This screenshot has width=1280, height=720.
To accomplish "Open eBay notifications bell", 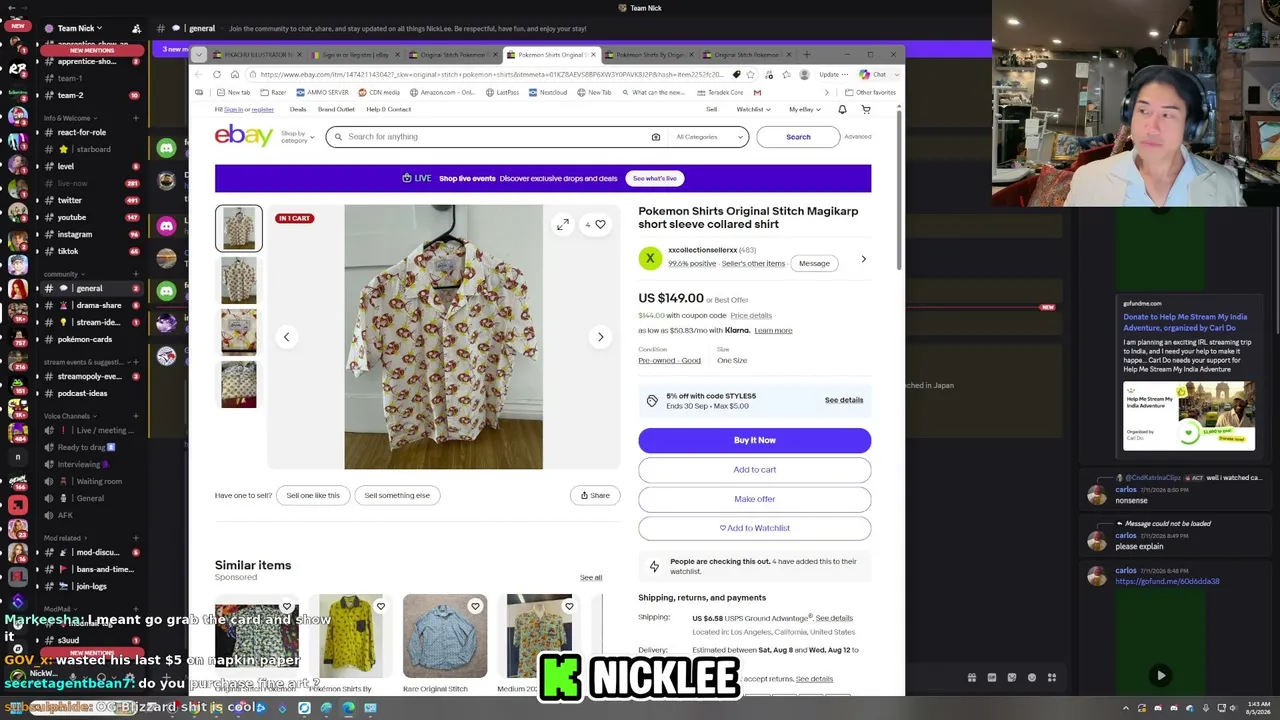I will [842, 109].
